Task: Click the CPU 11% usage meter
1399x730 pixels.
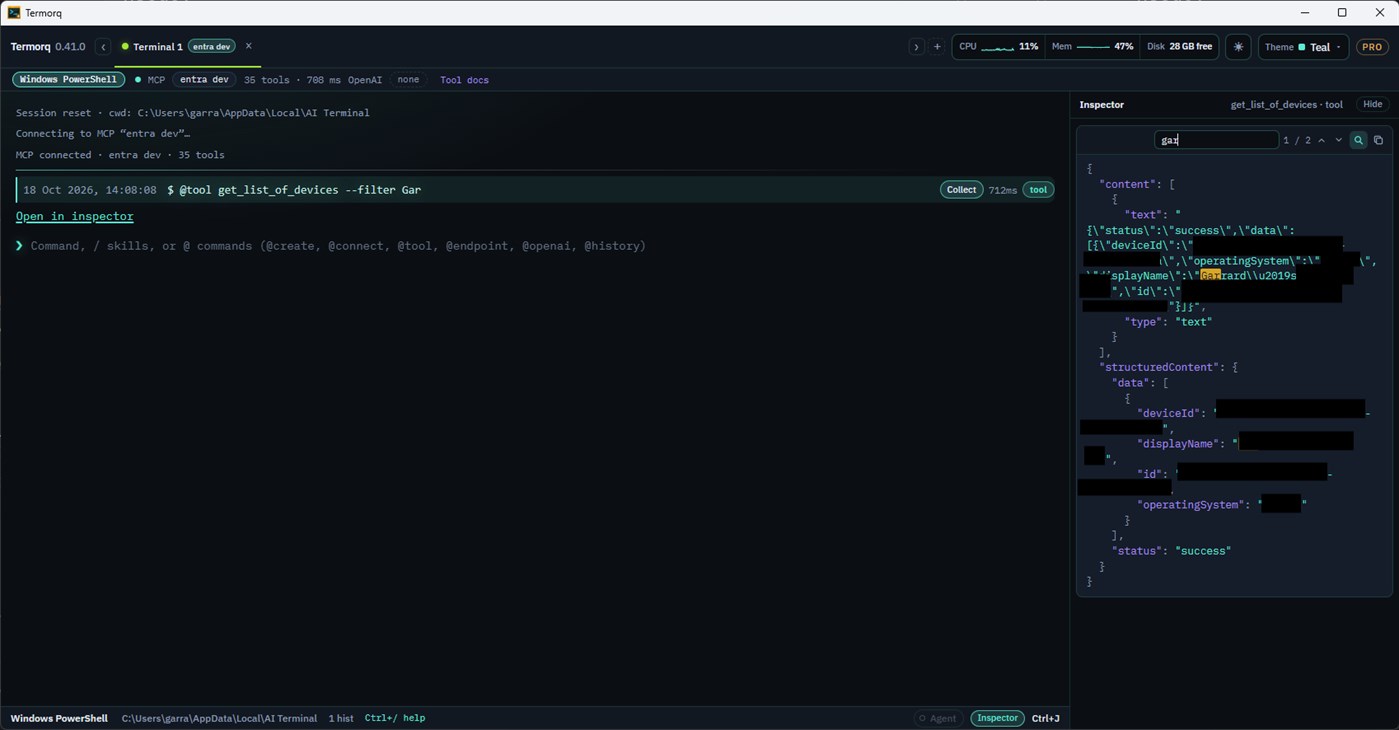Action: coord(998,47)
